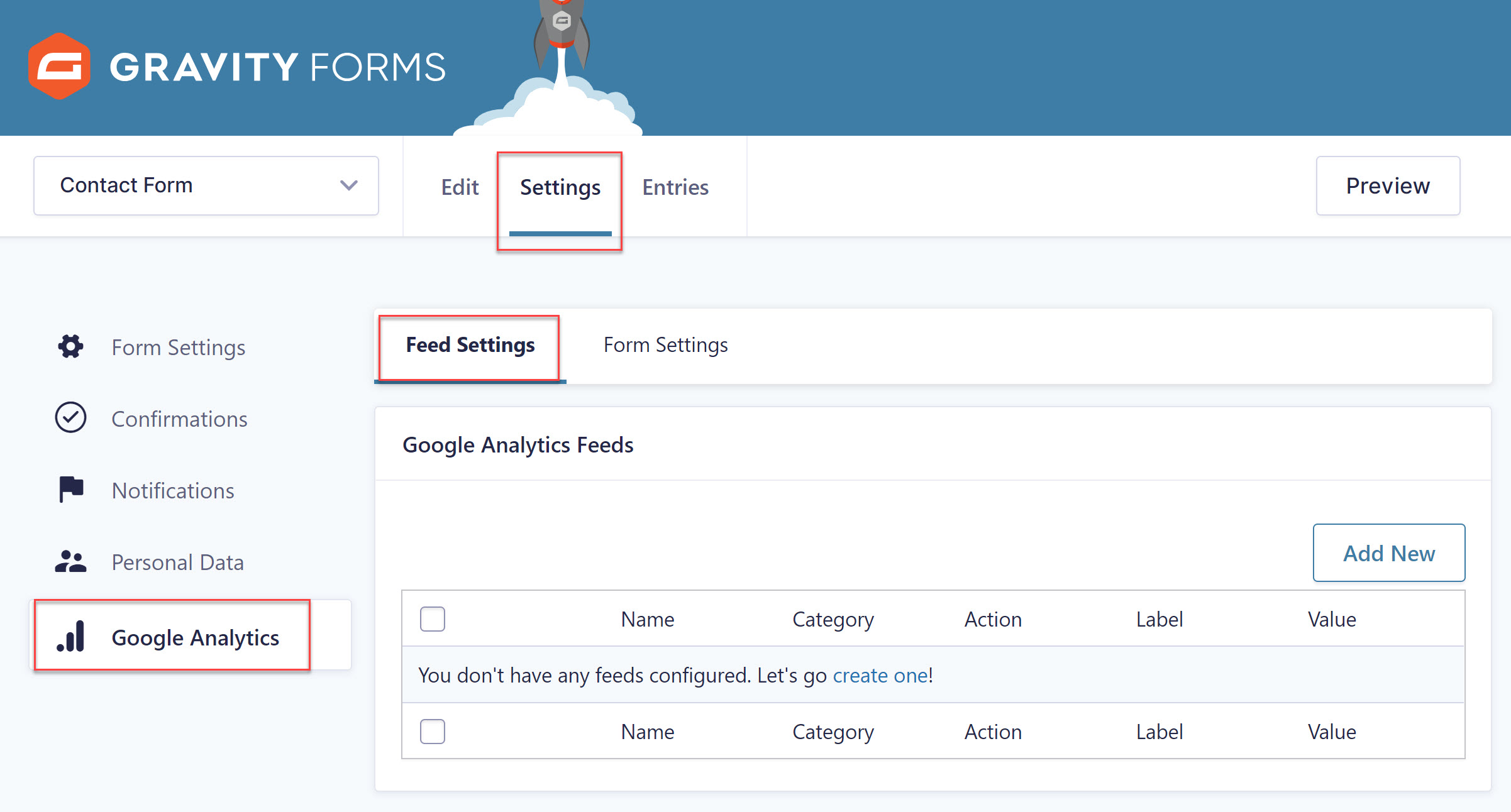1511x812 pixels.
Task: Open Confirmations in the sidebar
Action: click(x=180, y=419)
